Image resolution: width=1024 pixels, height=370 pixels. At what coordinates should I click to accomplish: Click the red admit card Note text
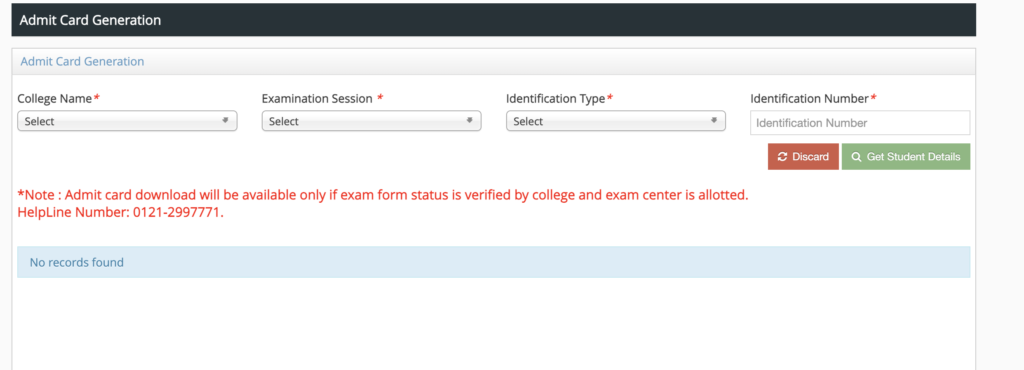(383, 194)
